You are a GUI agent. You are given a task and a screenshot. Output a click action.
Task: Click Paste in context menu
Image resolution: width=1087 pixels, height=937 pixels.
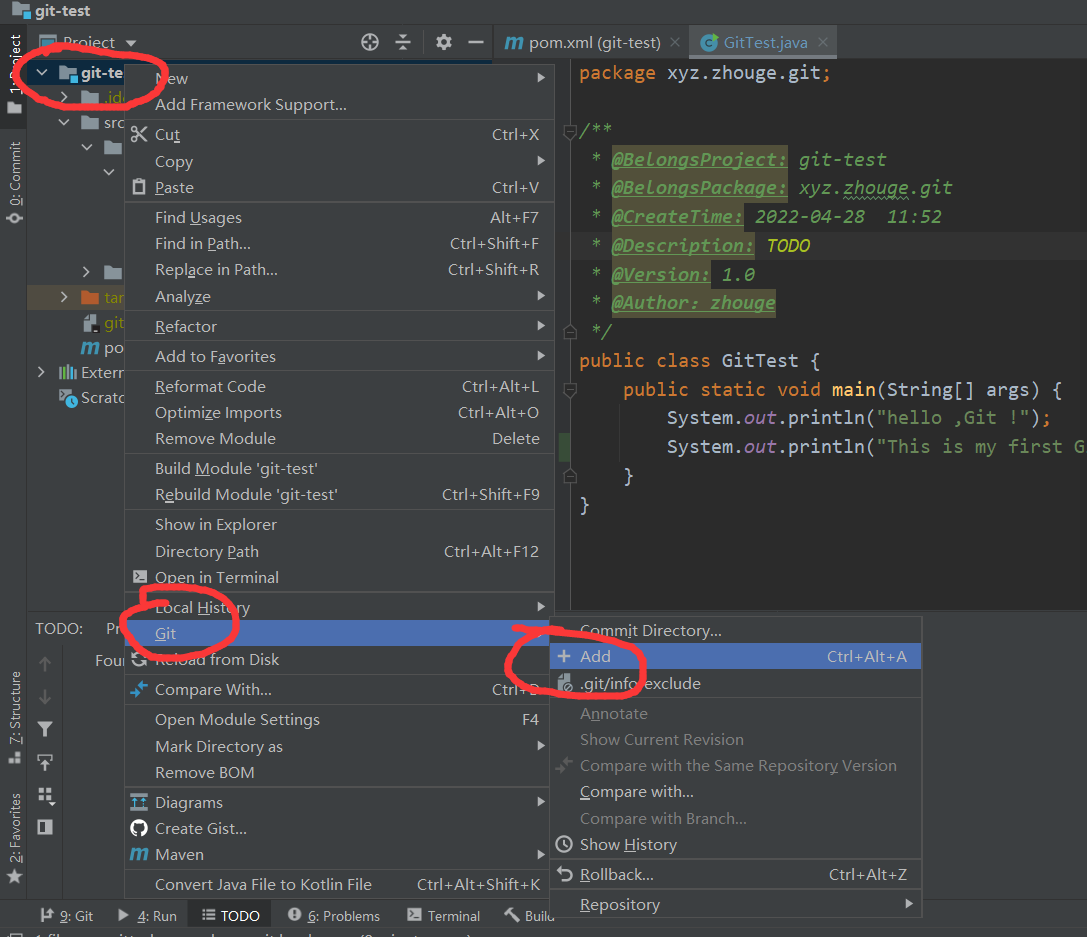click(x=339, y=188)
